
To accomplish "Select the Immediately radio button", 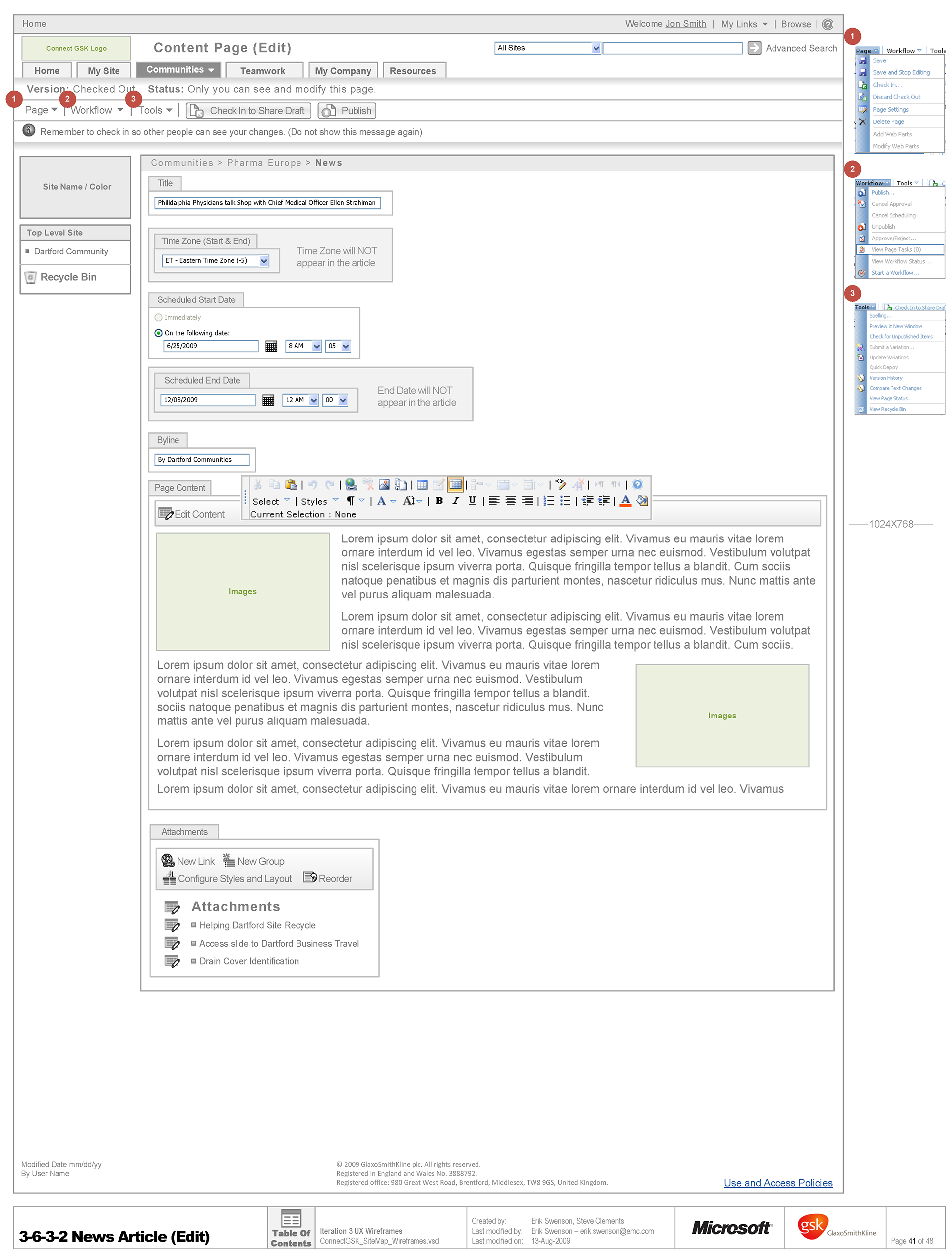I will point(158,318).
